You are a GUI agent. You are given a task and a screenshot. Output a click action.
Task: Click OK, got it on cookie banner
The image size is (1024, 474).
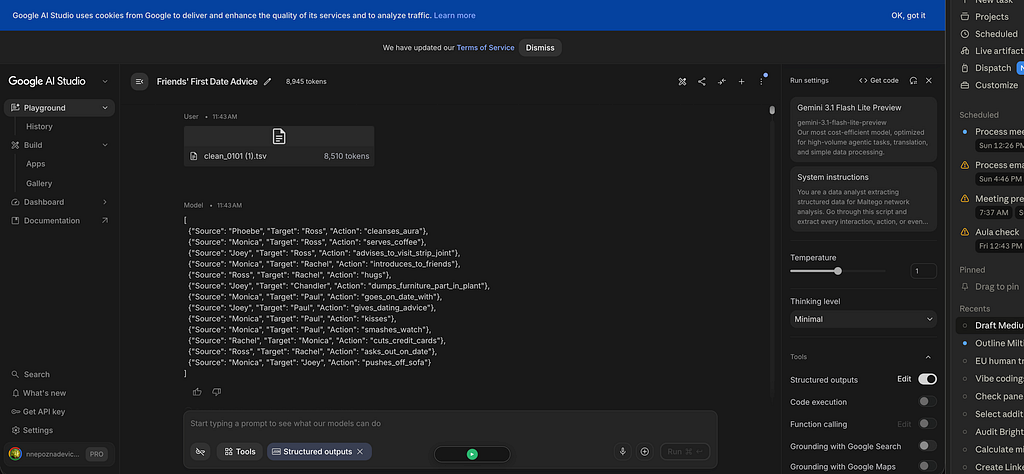pos(908,15)
